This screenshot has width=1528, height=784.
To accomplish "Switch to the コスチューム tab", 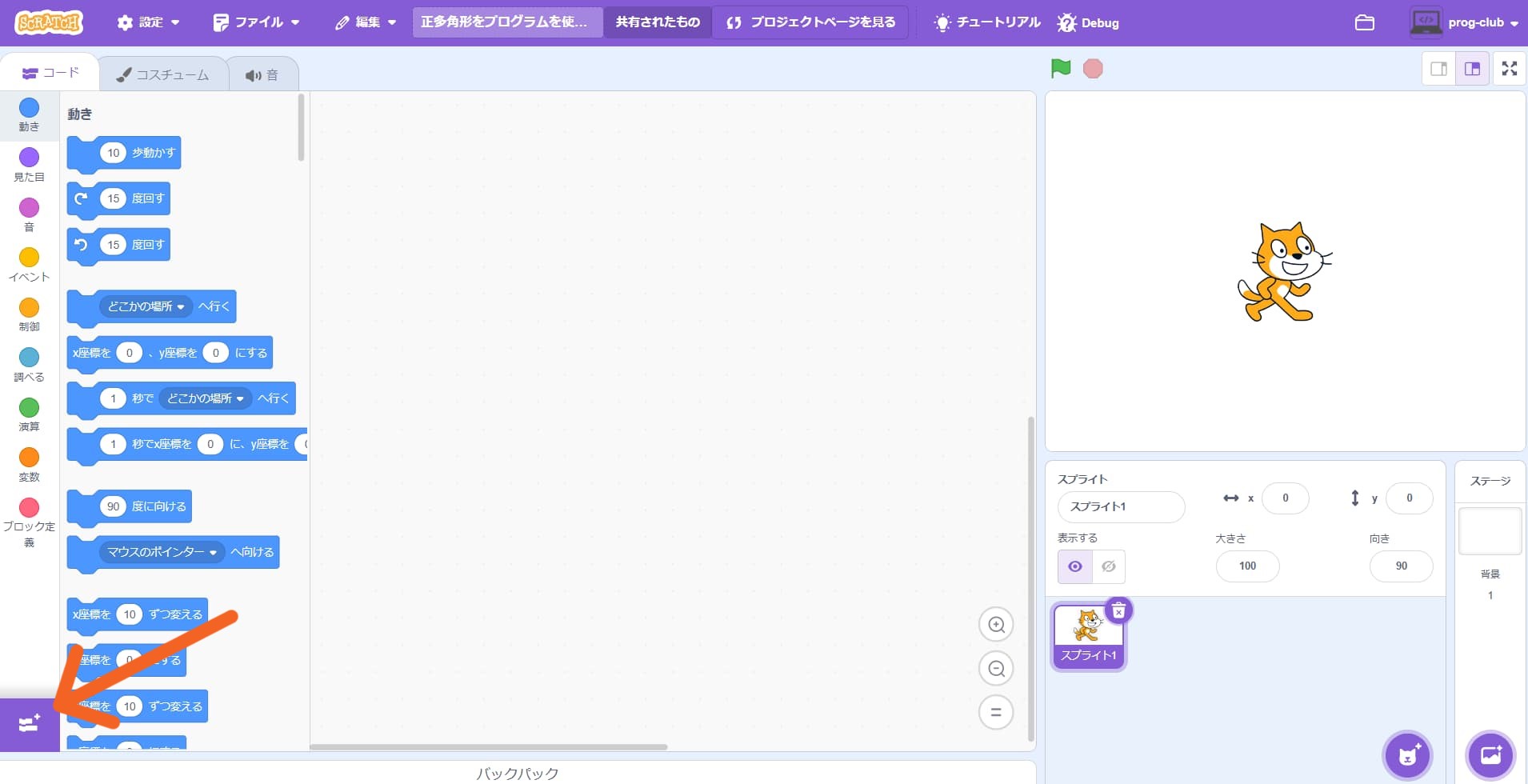I will click(x=162, y=74).
